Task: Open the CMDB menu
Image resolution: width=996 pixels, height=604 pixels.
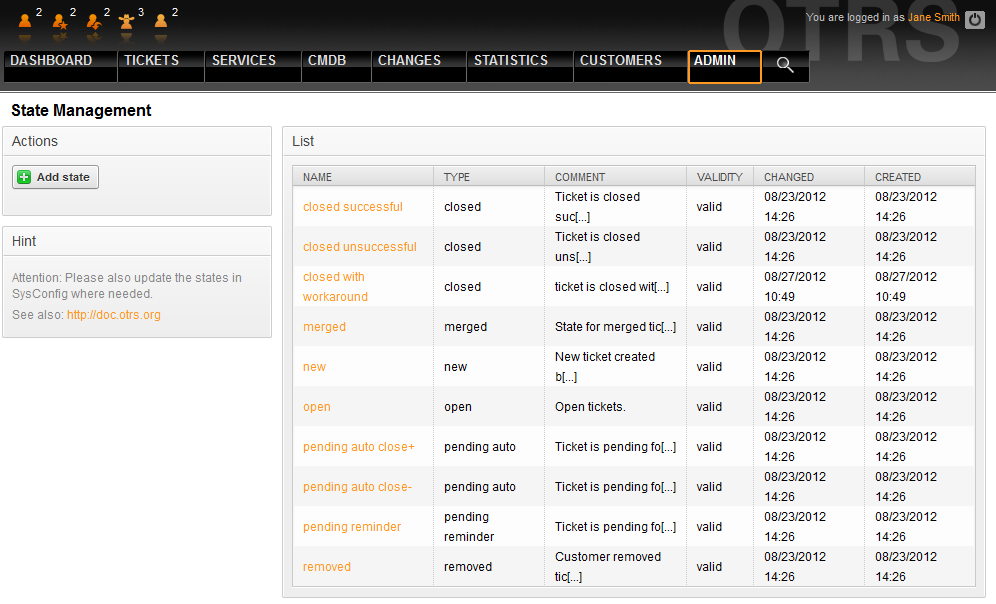Action: (327, 61)
